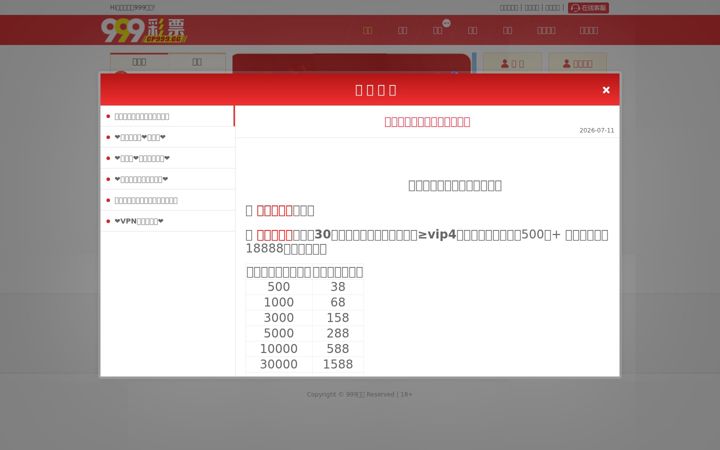Click the table cell showing 588
This screenshot has height=450, width=720.
[x=338, y=349]
